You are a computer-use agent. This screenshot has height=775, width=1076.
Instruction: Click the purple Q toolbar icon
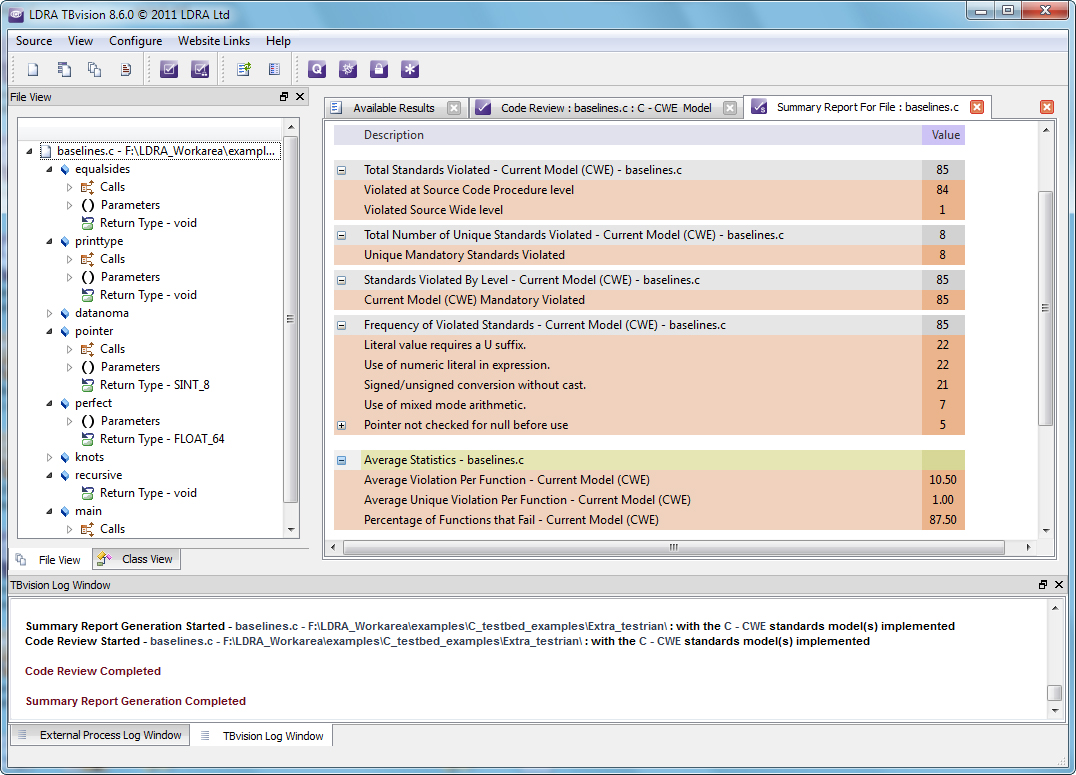pyautogui.click(x=317, y=69)
